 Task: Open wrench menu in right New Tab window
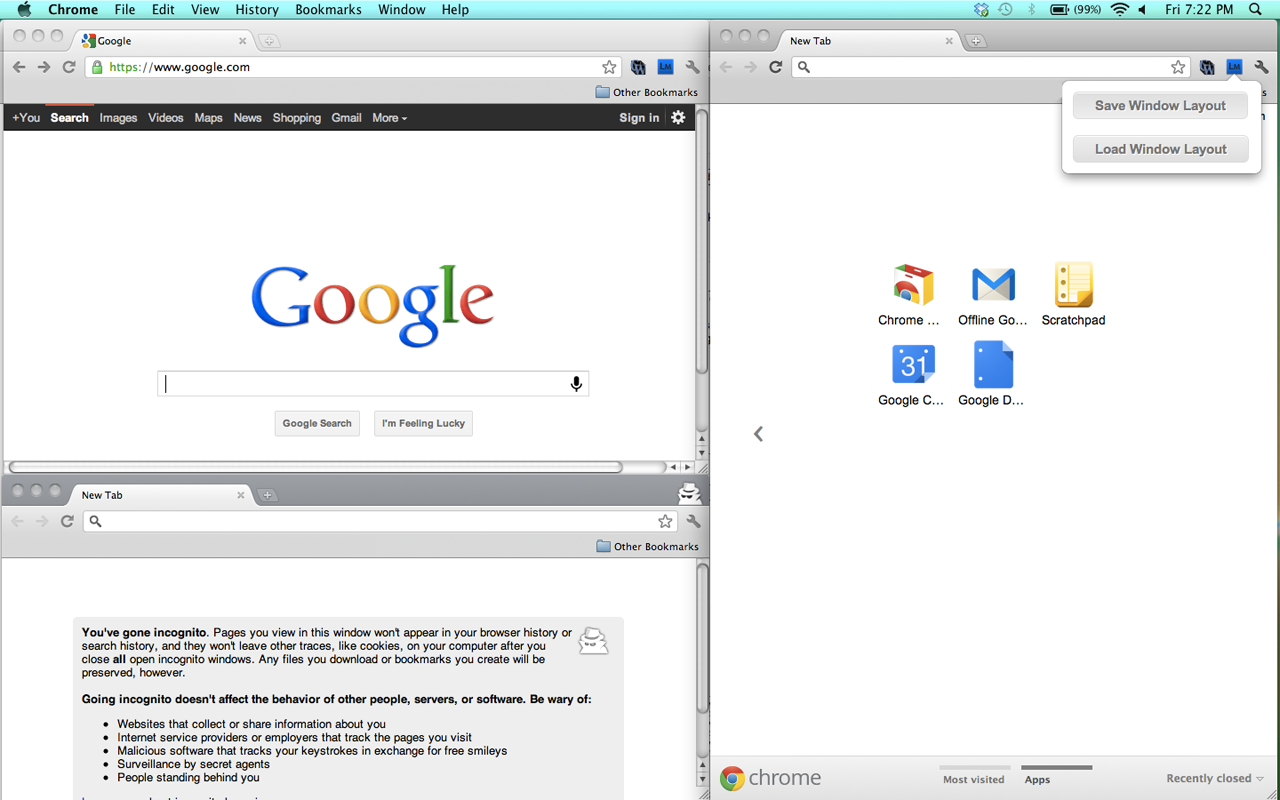pos(1261,67)
